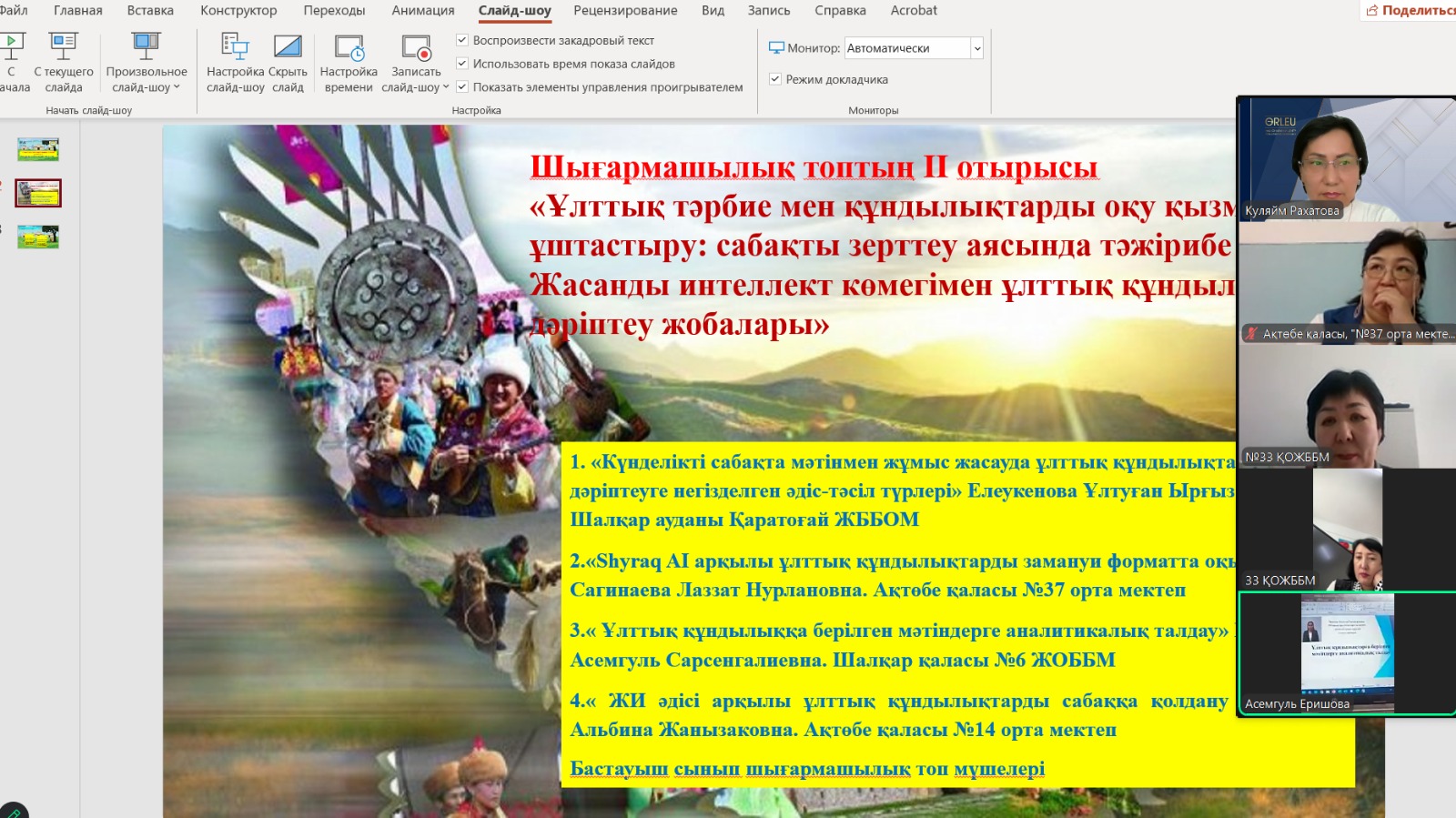
Task: Toggle Использовать время показа слайдов checkbox
Action: click(x=462, y=64)
